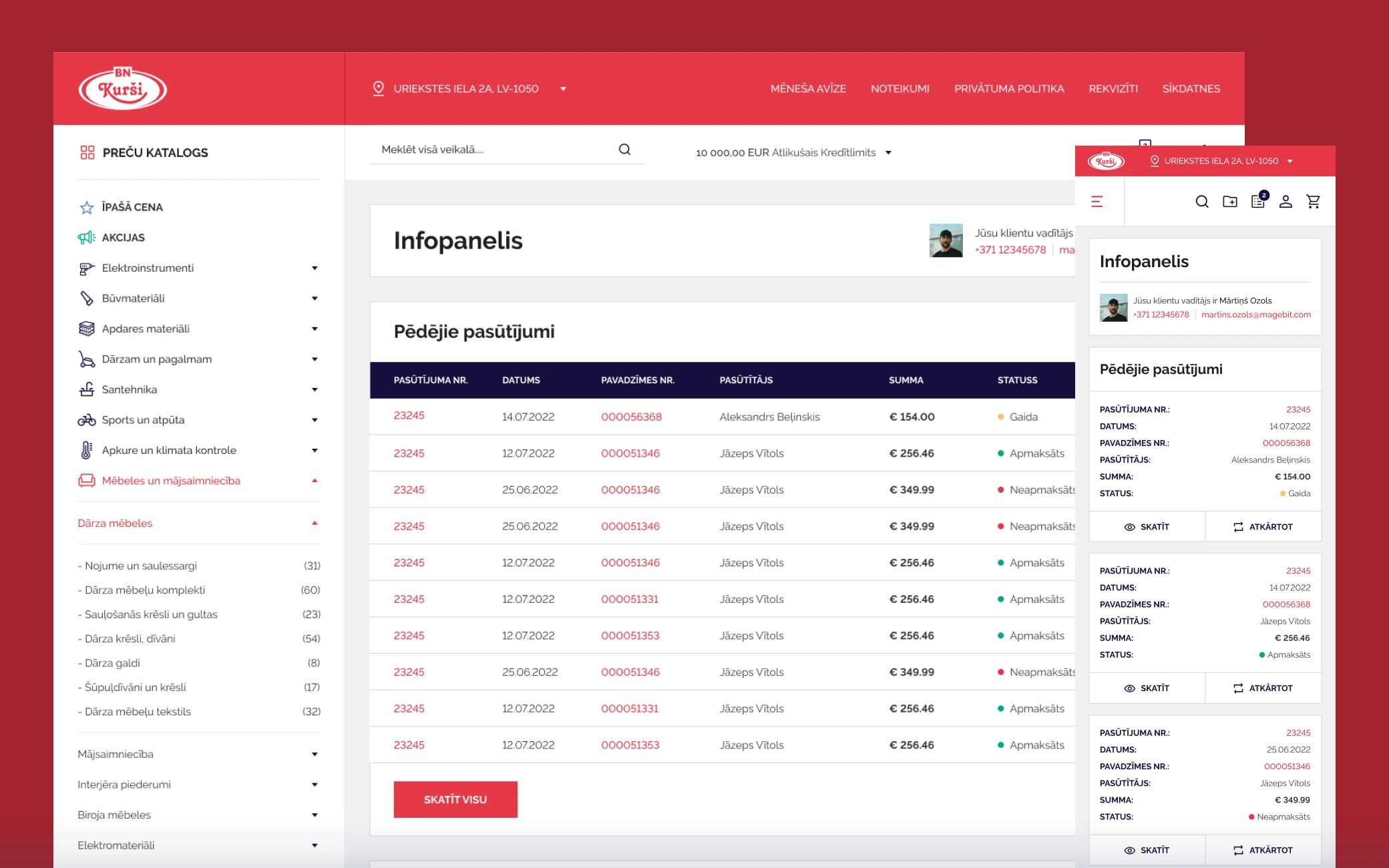
Task: Click Atkārtot on the first order card
Action: (x=1263, y=527)
